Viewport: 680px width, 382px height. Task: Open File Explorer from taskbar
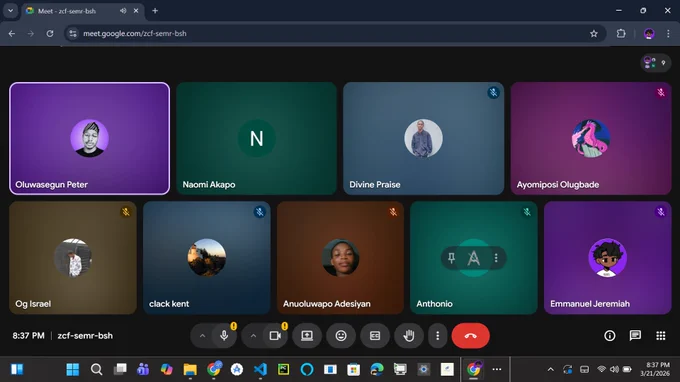pyautogui.click(x=190, y=369)
